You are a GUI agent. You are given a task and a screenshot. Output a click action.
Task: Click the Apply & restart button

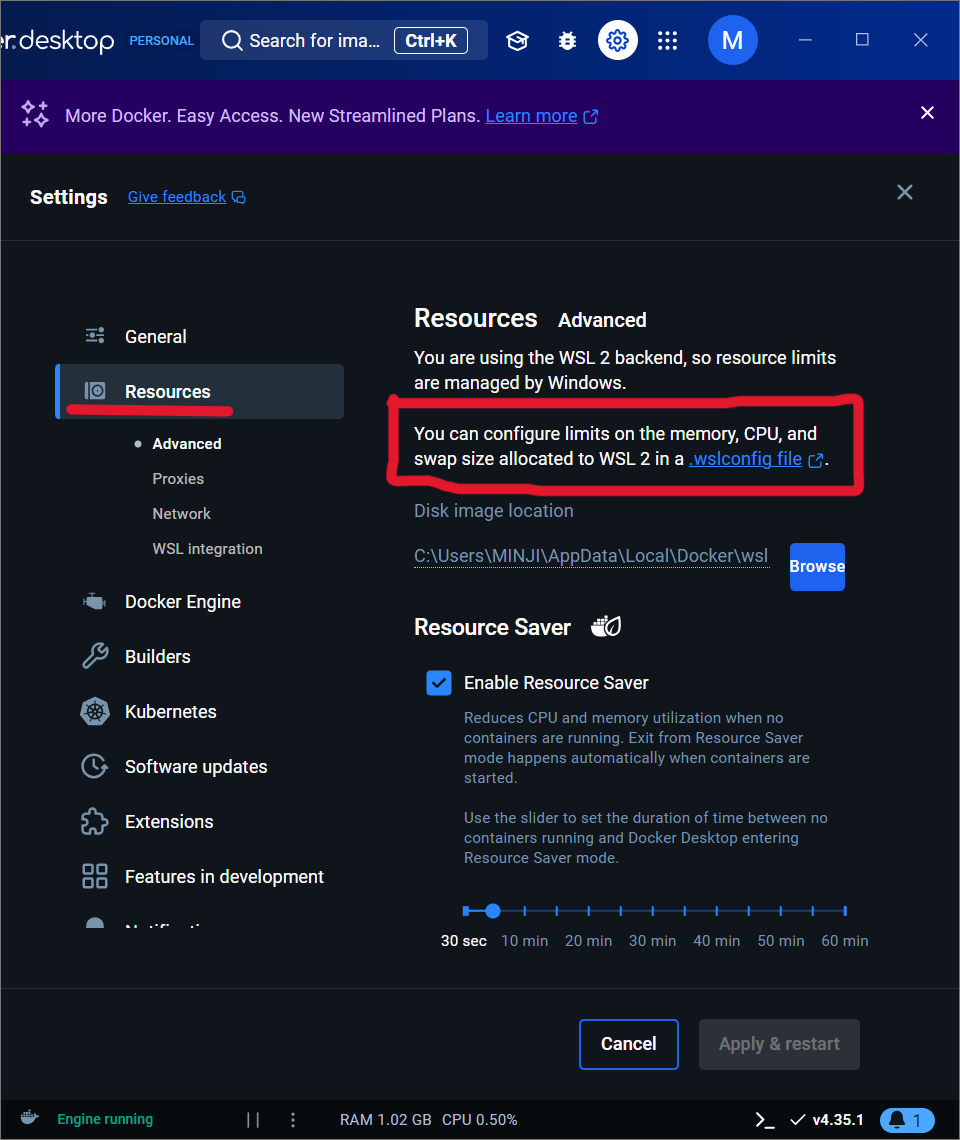[x=779, y=1044]
